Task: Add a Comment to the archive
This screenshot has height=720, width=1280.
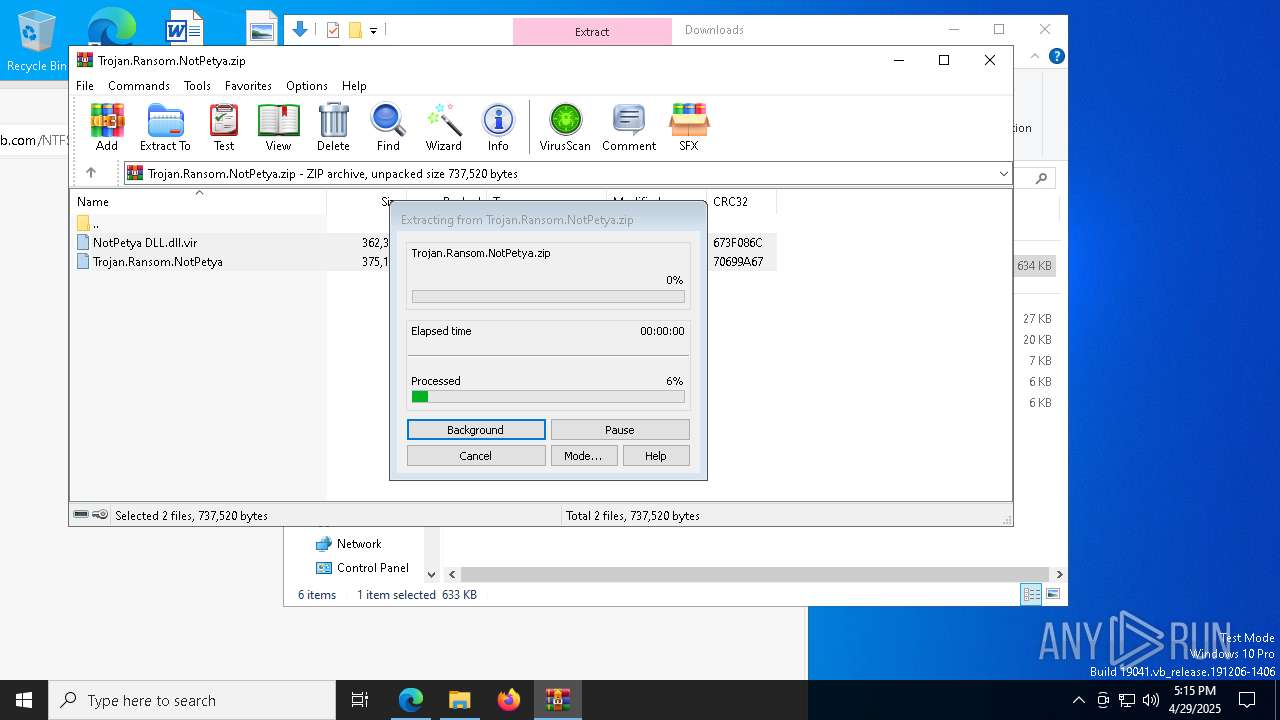Action: point(629,127)
